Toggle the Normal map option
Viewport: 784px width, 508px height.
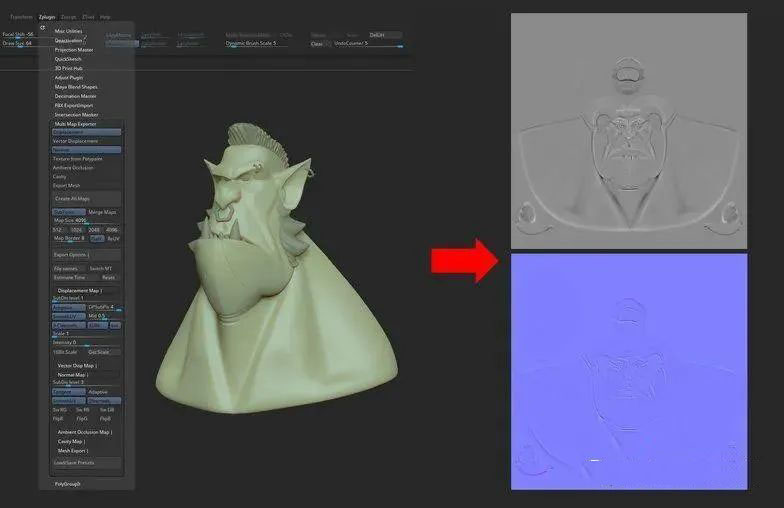pyautogui.click(x=86, y=150)
